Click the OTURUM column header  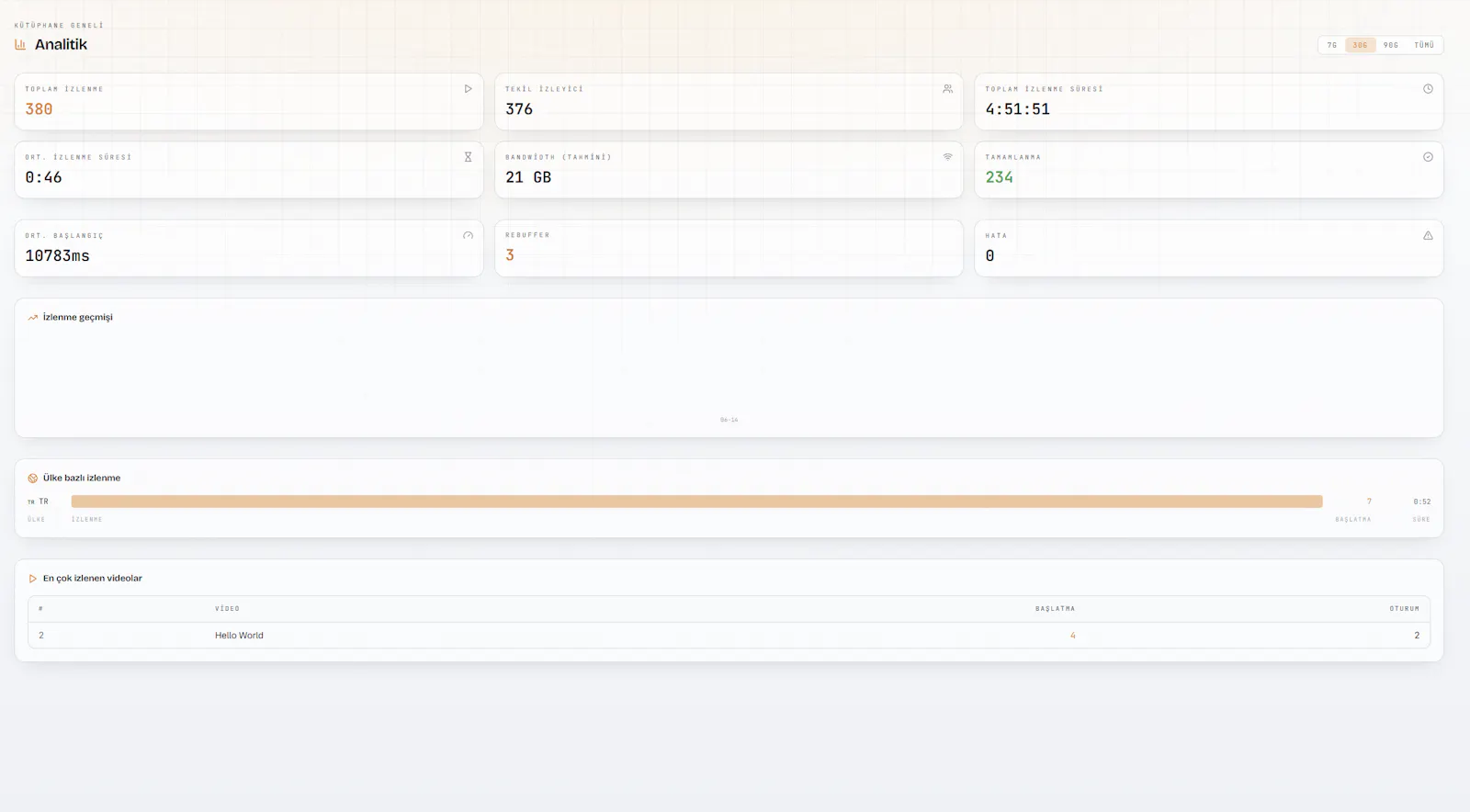click(1404, 609)
